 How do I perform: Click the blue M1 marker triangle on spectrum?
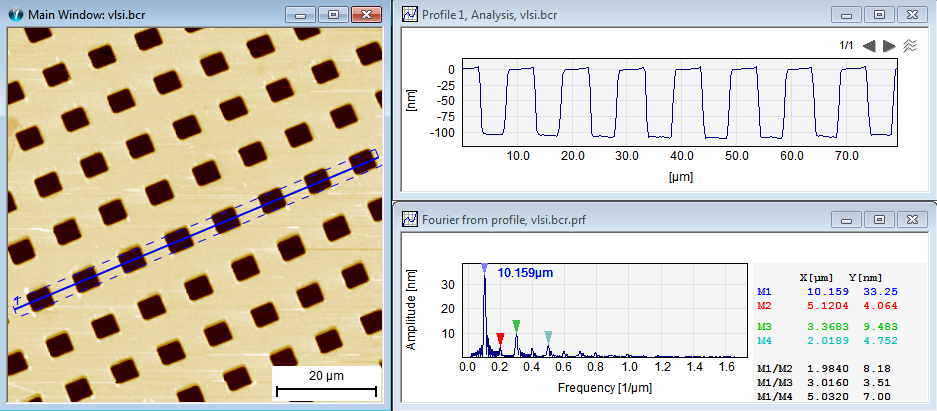484,267
